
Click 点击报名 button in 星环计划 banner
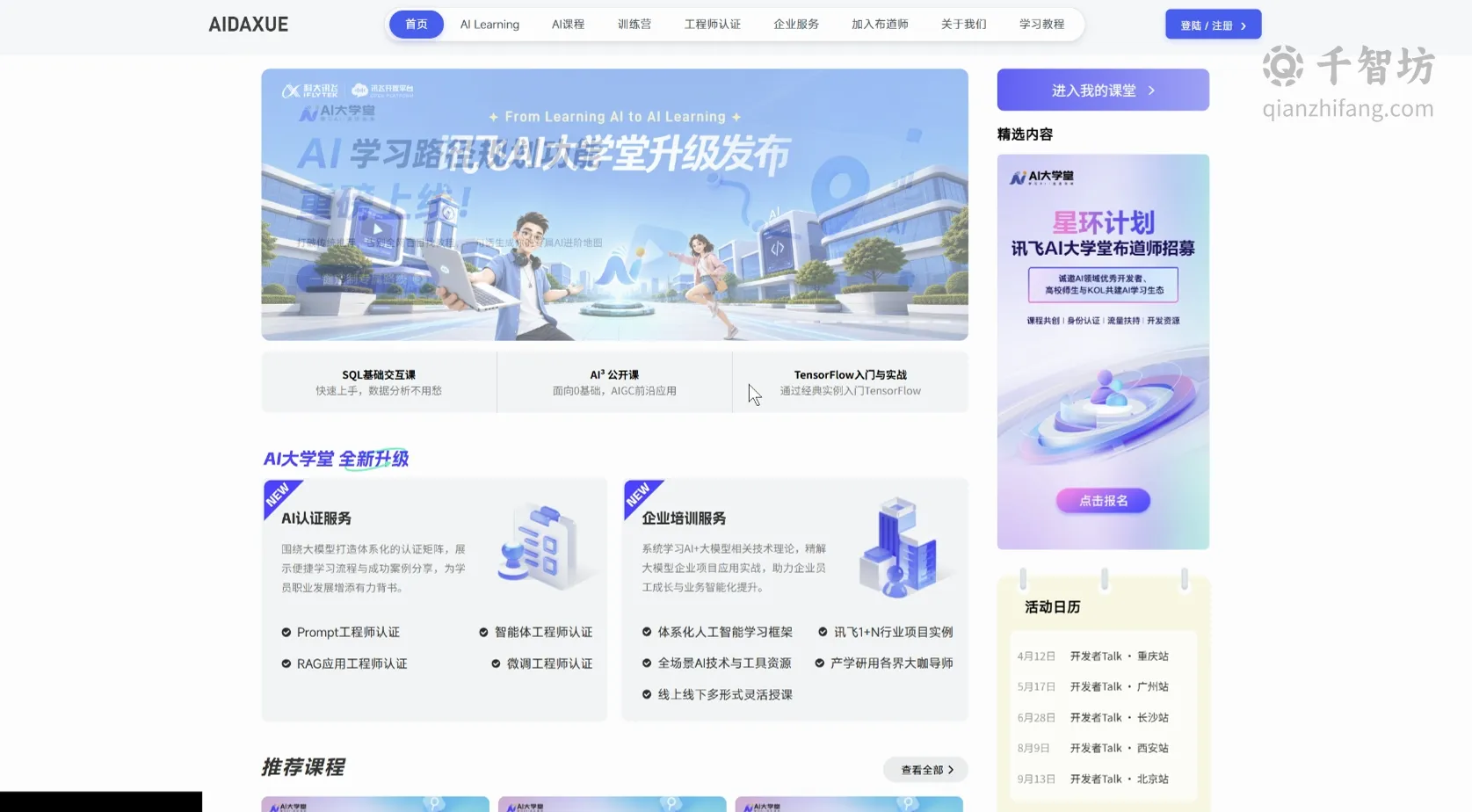pyautogui.click(x=1103, y=501)
